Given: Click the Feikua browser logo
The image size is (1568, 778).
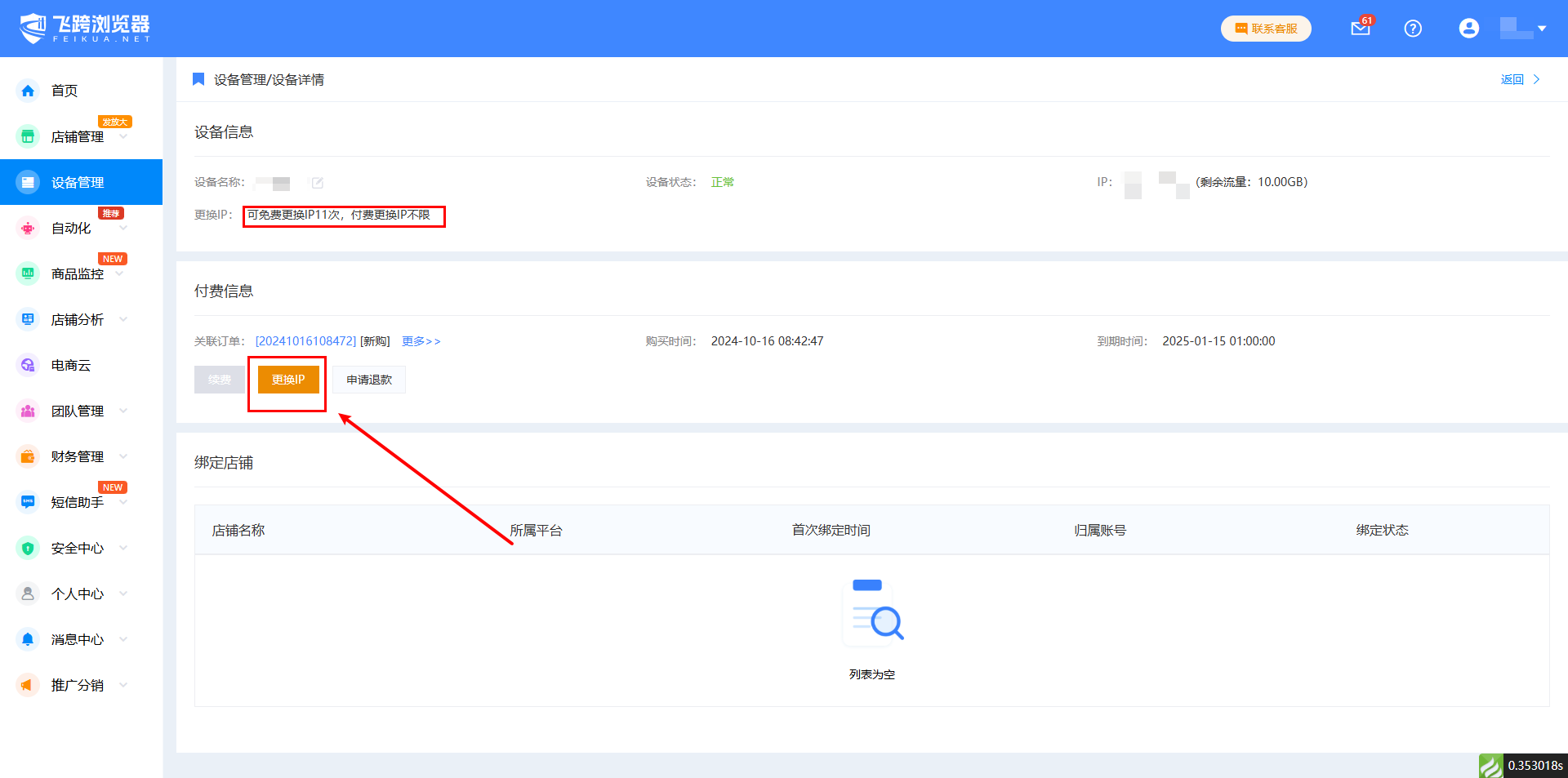Looking at the screenshot, I should click(85, 29).
